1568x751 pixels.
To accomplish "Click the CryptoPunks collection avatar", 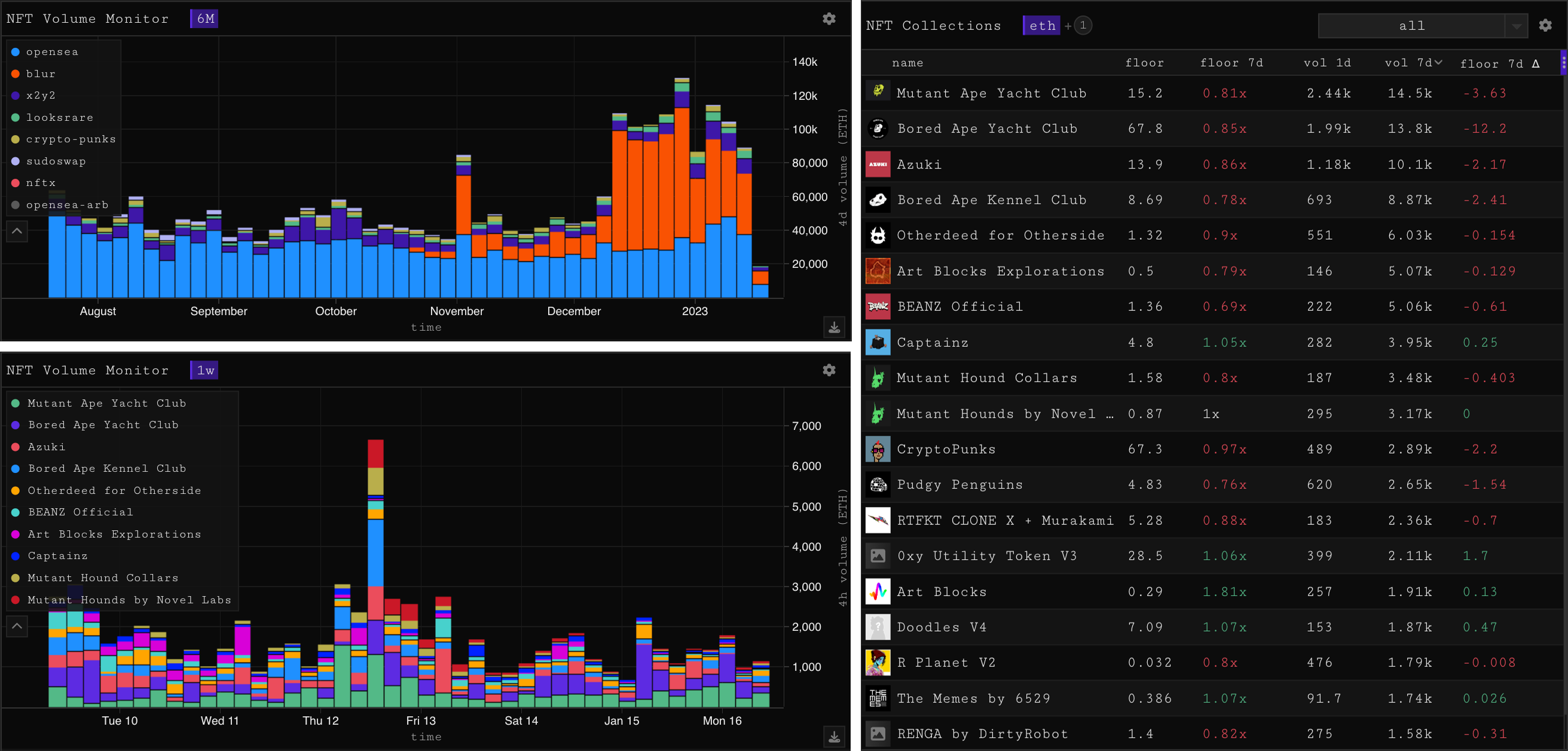I will click(x=878, y=450).
